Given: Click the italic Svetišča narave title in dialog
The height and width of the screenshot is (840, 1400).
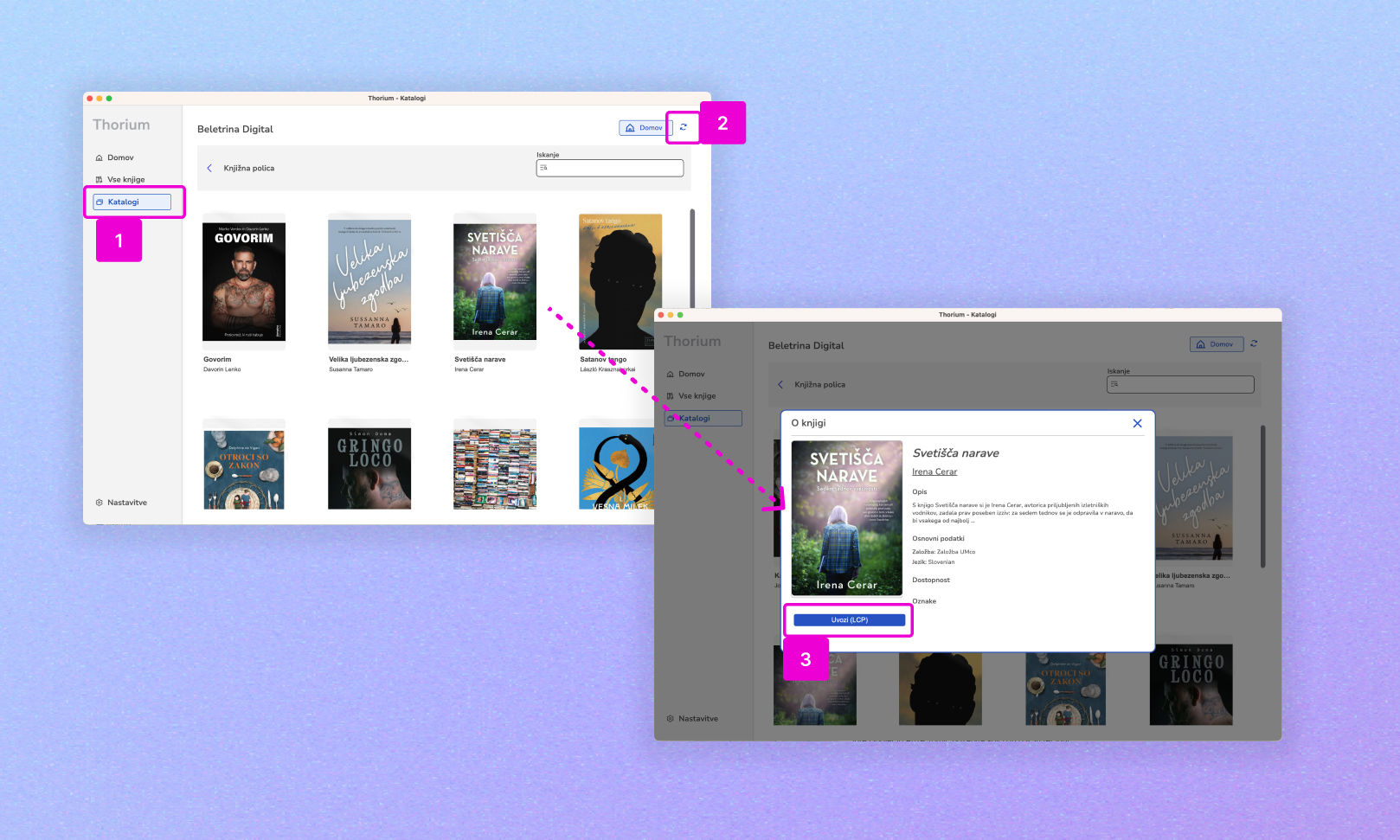Looking at the screenshot, I should (x=956, y=453).
